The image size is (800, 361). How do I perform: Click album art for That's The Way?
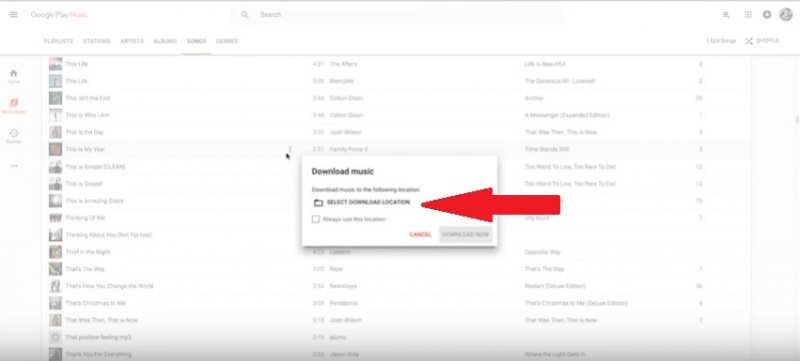(56, 269)
